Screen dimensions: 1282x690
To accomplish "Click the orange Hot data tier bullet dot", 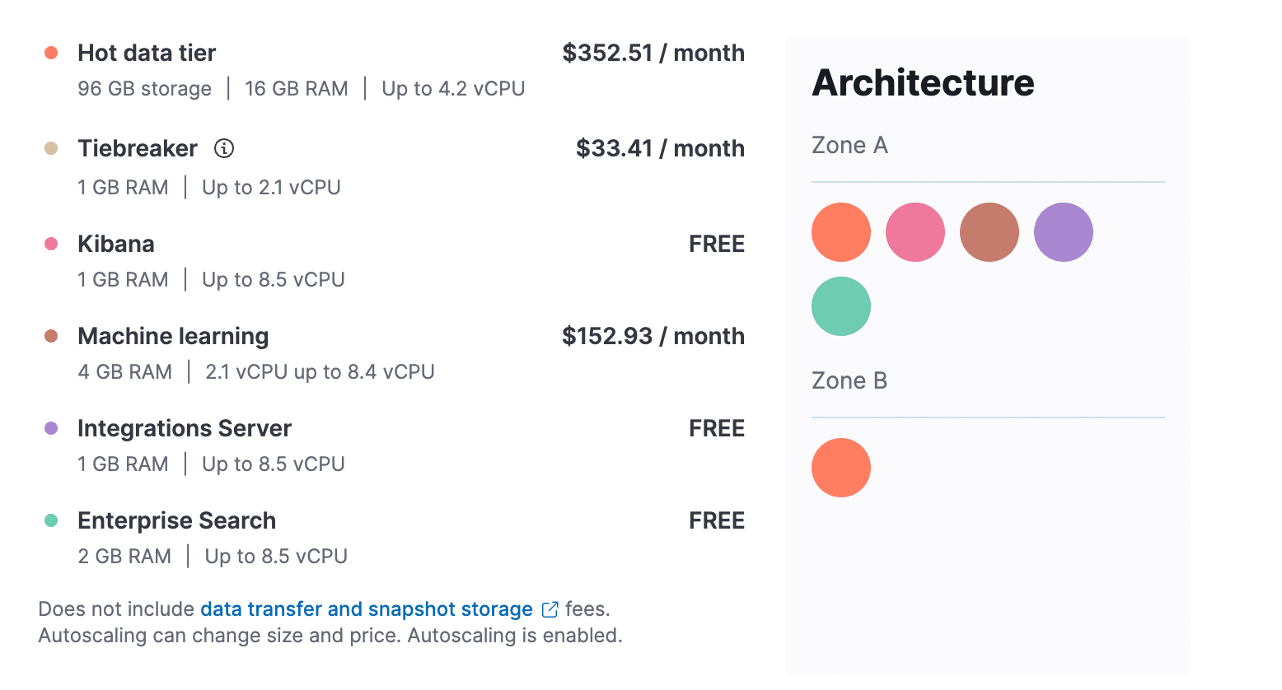I will pos(51,53).
